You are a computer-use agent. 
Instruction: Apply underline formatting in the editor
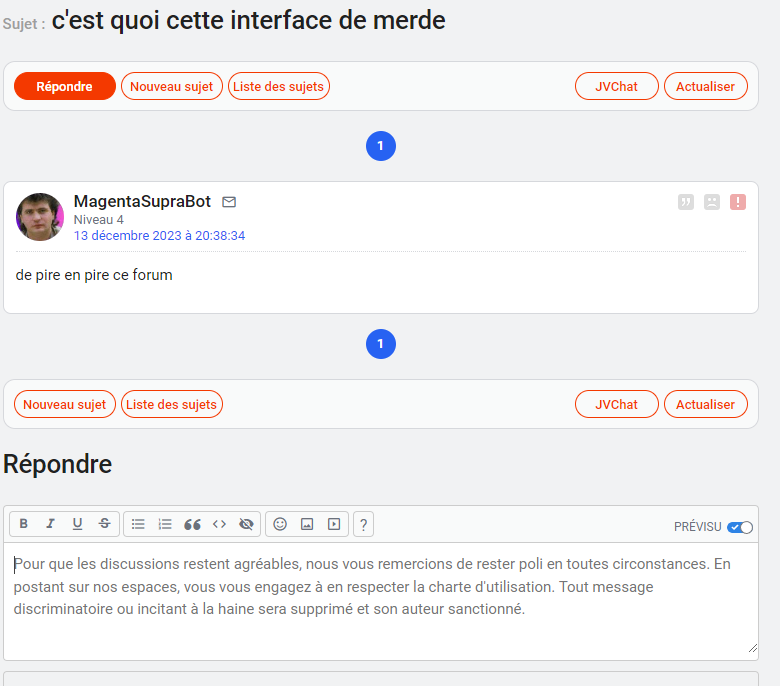(x=77, y=524)
